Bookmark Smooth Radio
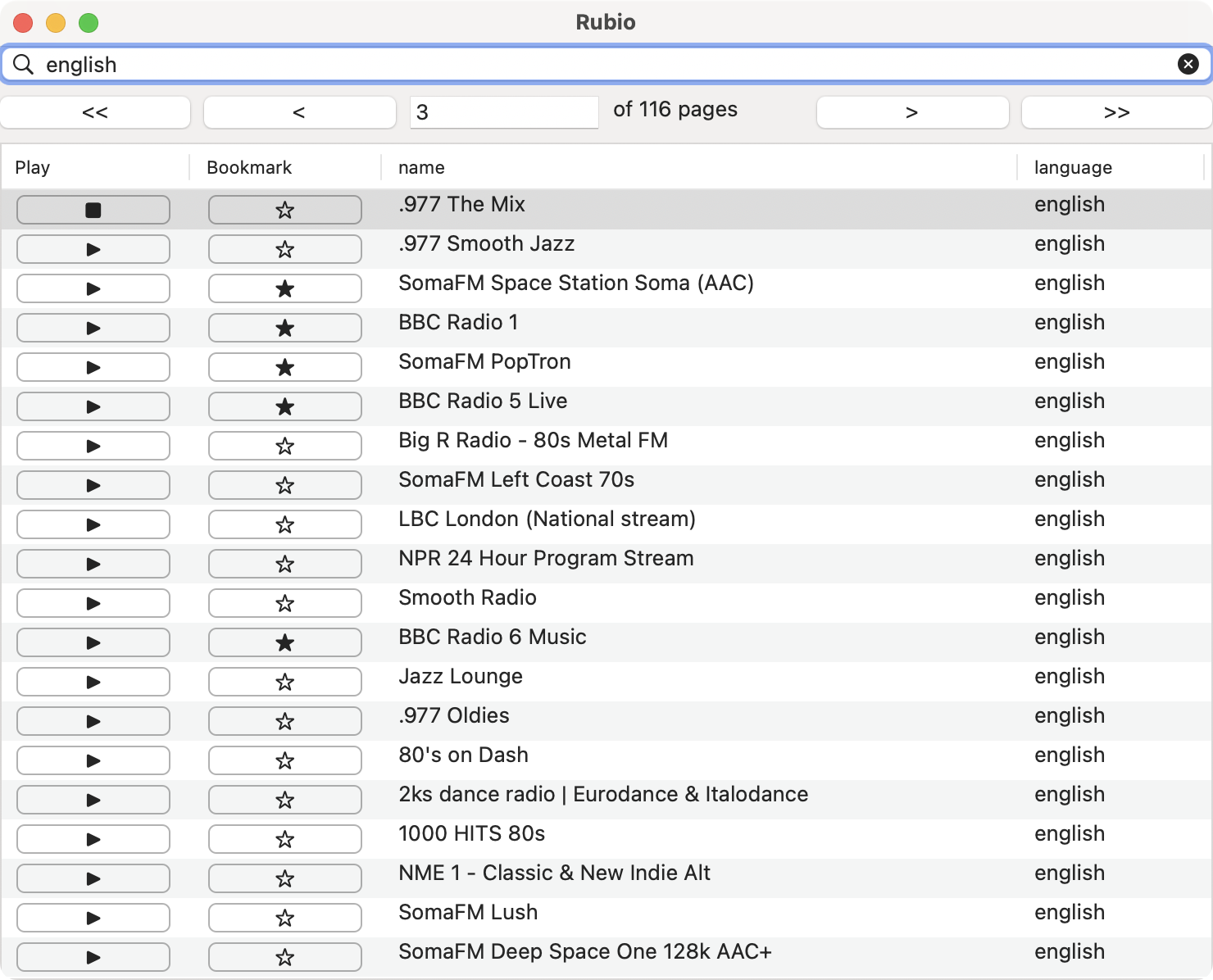 [x=285, y=603]
